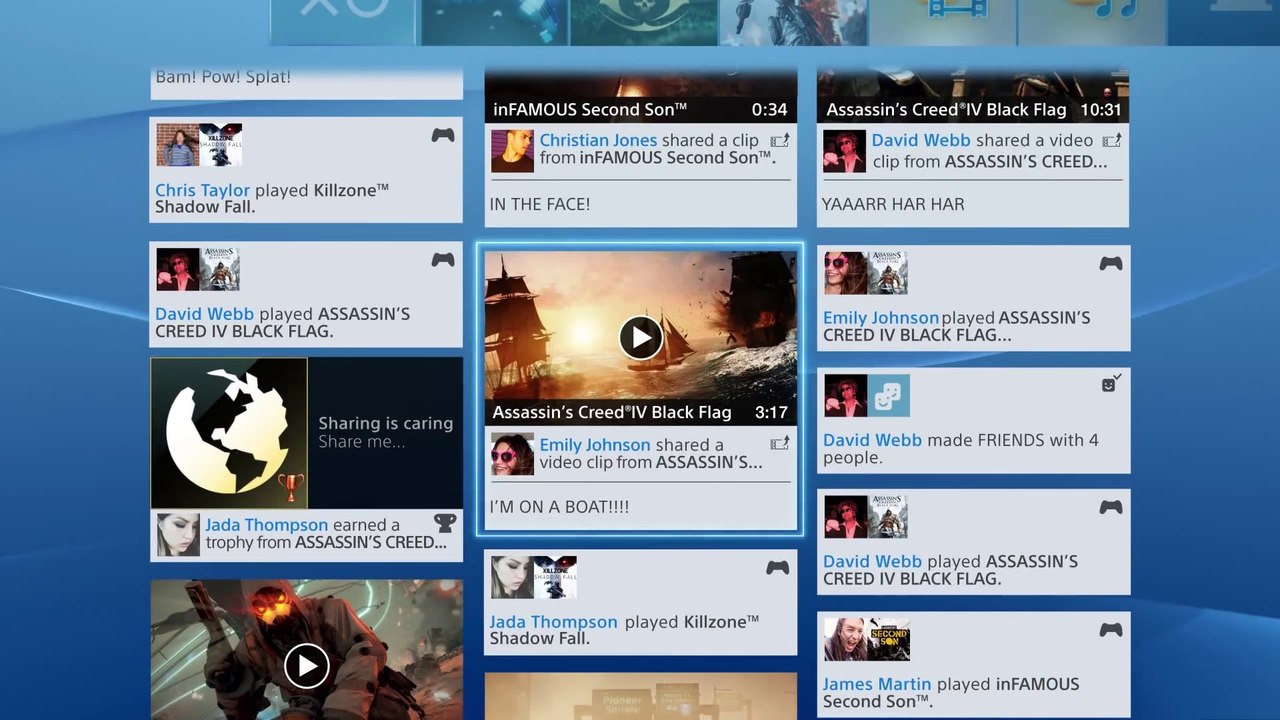Select the 'Sharing is caring' trophy title

pos(385,424)
